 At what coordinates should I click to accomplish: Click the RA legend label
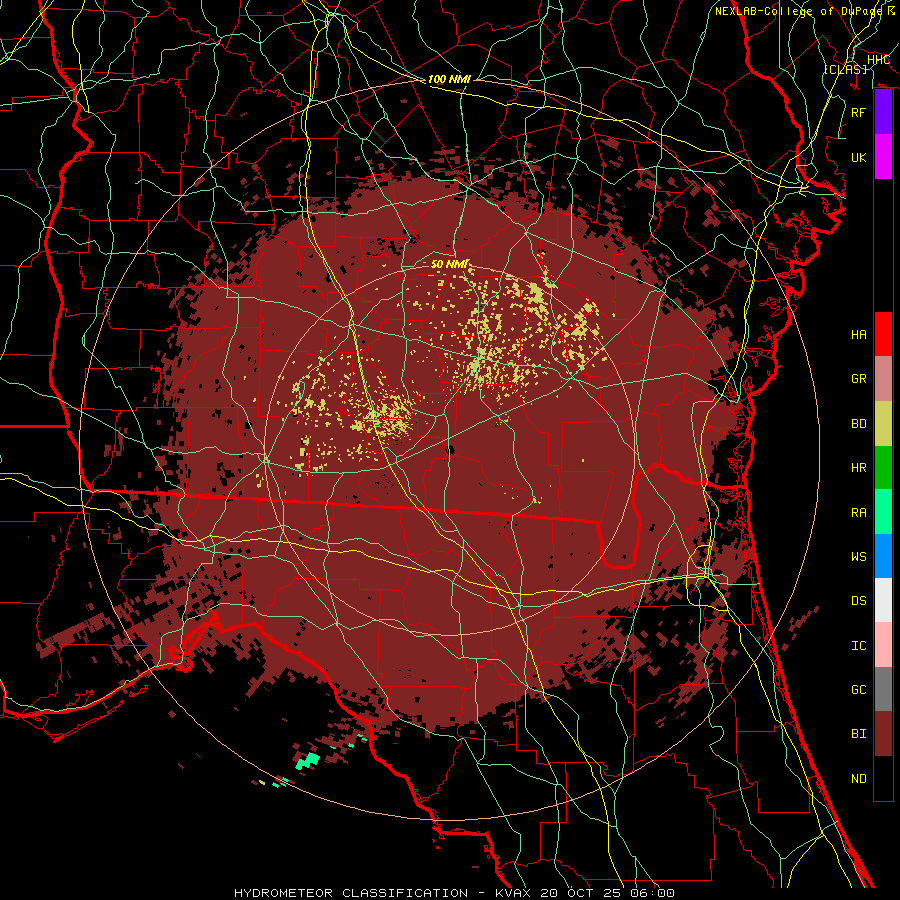pyautogui.click(x=859, y=513)
